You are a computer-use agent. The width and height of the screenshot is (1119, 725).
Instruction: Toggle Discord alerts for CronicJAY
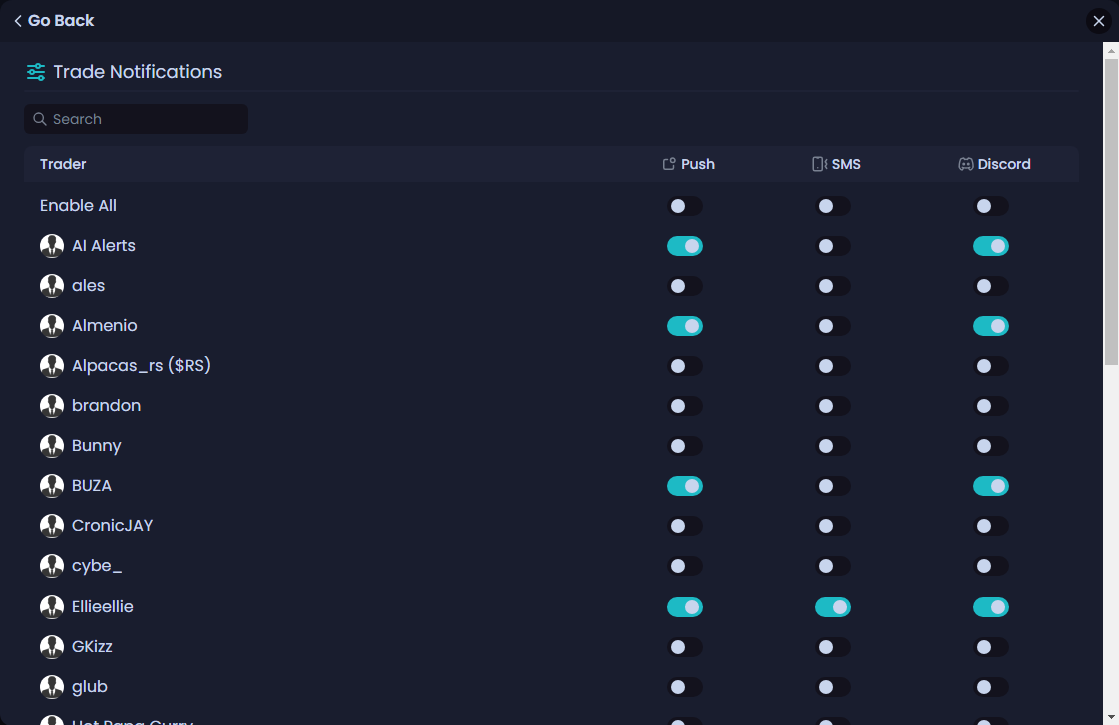tap(991, 526)
